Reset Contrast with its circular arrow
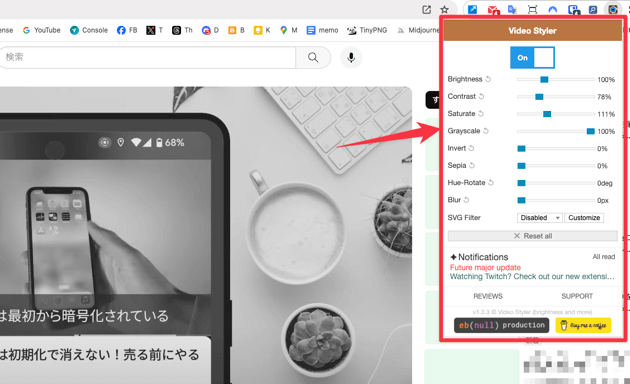The width and height of the screenshot is (630, 384). pyautogui.click(x=481, y=96)
